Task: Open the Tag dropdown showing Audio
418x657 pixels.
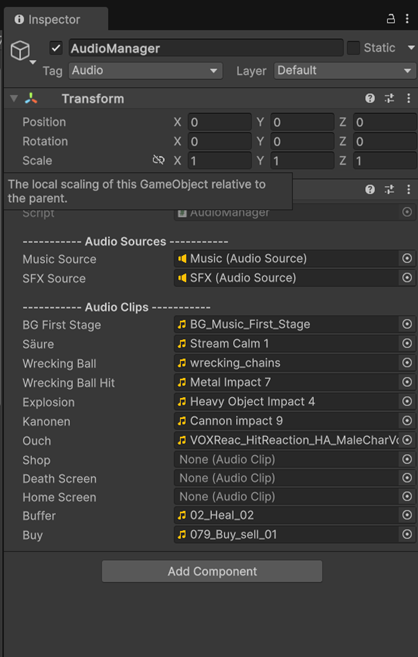Action: point(145,71)
